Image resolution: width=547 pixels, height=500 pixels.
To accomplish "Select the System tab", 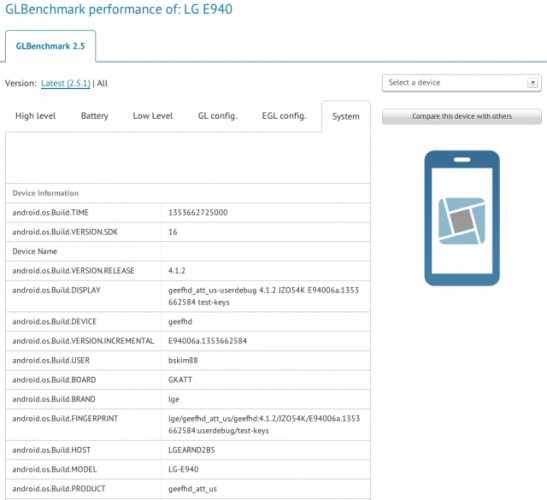I will click(x=346, y=117).
